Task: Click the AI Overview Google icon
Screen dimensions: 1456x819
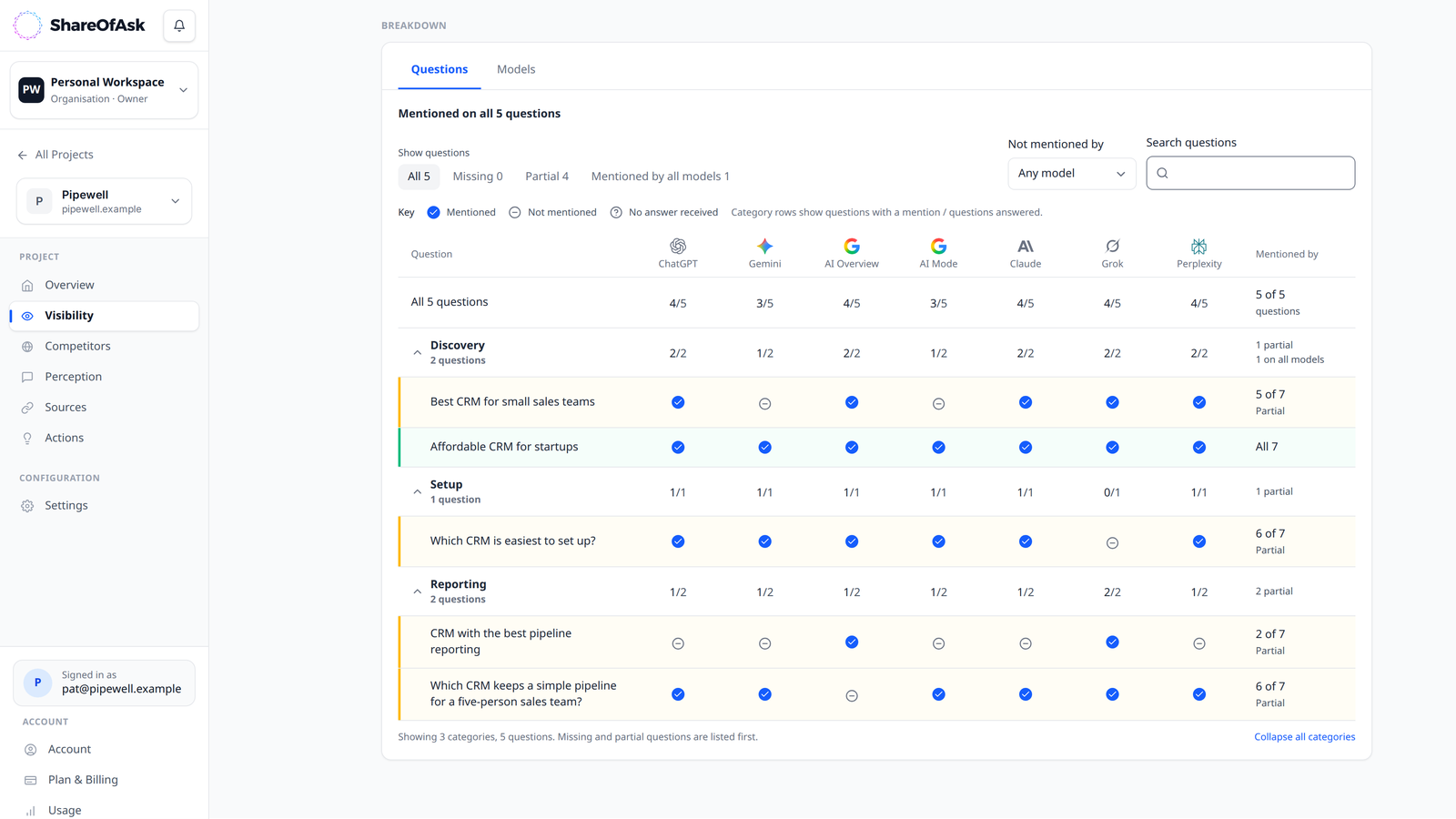Action: 852,246
